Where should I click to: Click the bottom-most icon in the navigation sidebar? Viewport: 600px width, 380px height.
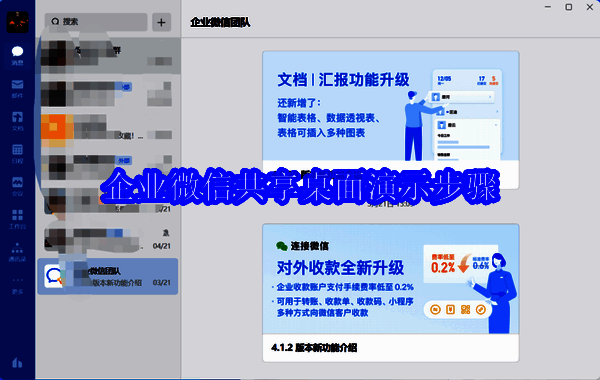tap(17, 362)
